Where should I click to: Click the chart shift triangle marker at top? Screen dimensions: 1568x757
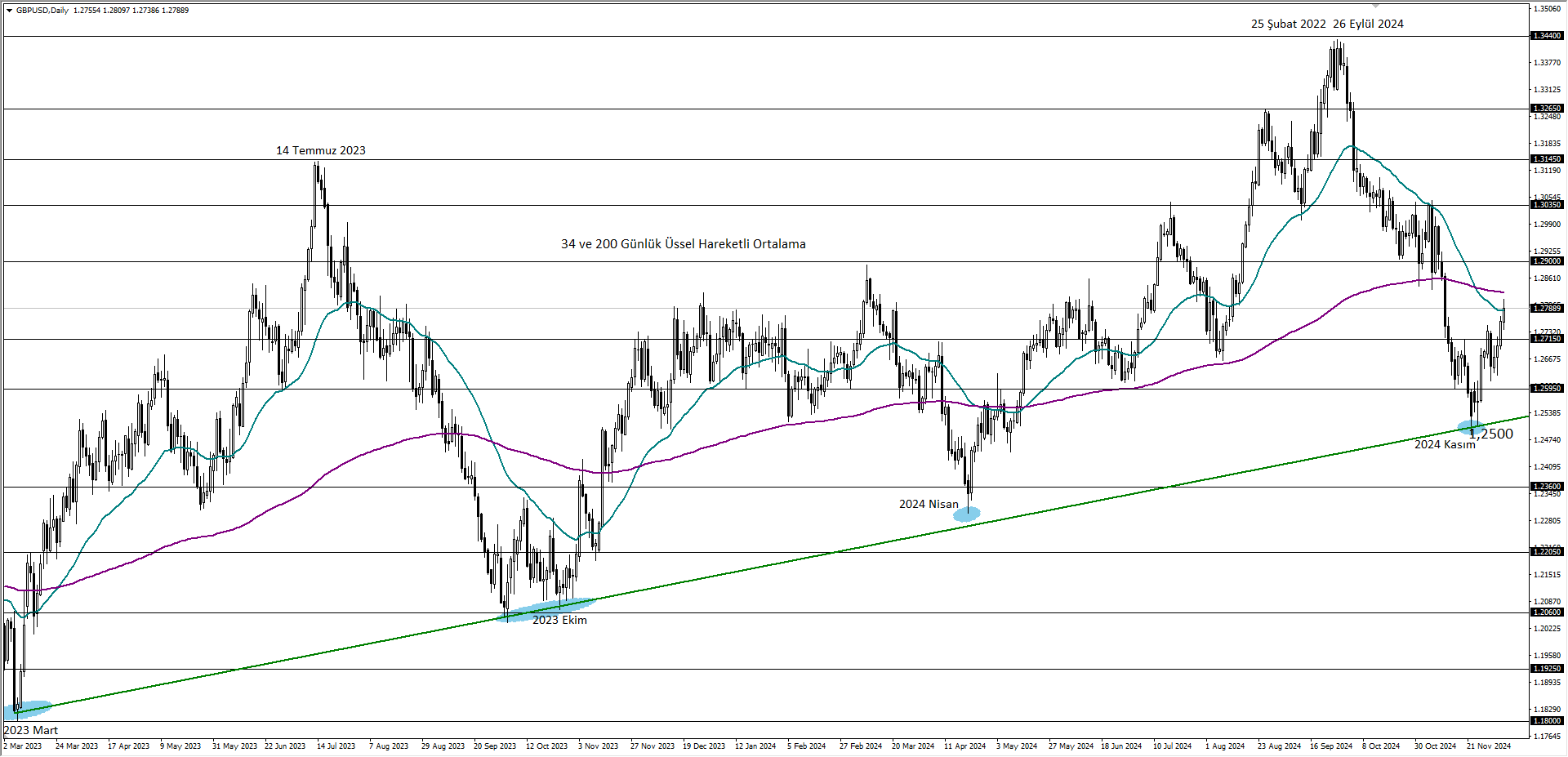tap(1374, 6)
